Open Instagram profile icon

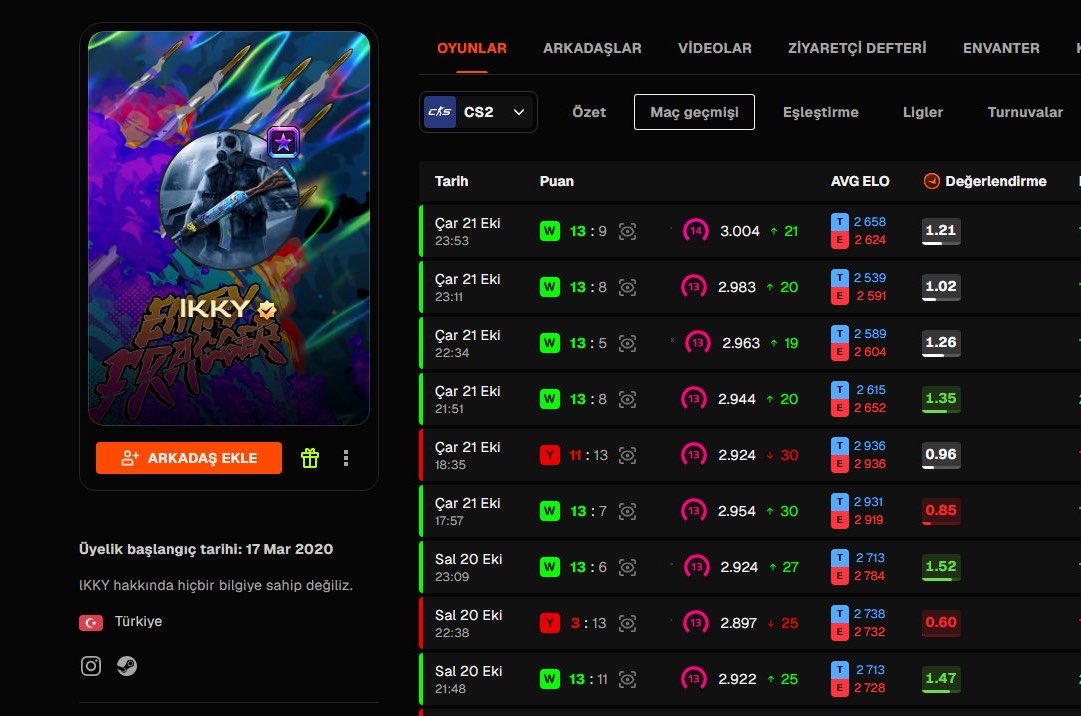[91, 666]
